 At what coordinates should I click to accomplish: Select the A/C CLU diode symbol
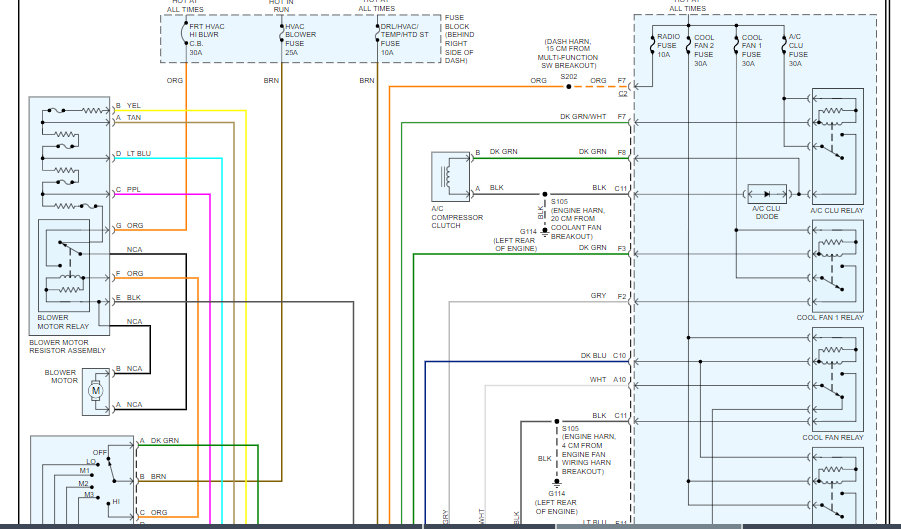(767, 192)
